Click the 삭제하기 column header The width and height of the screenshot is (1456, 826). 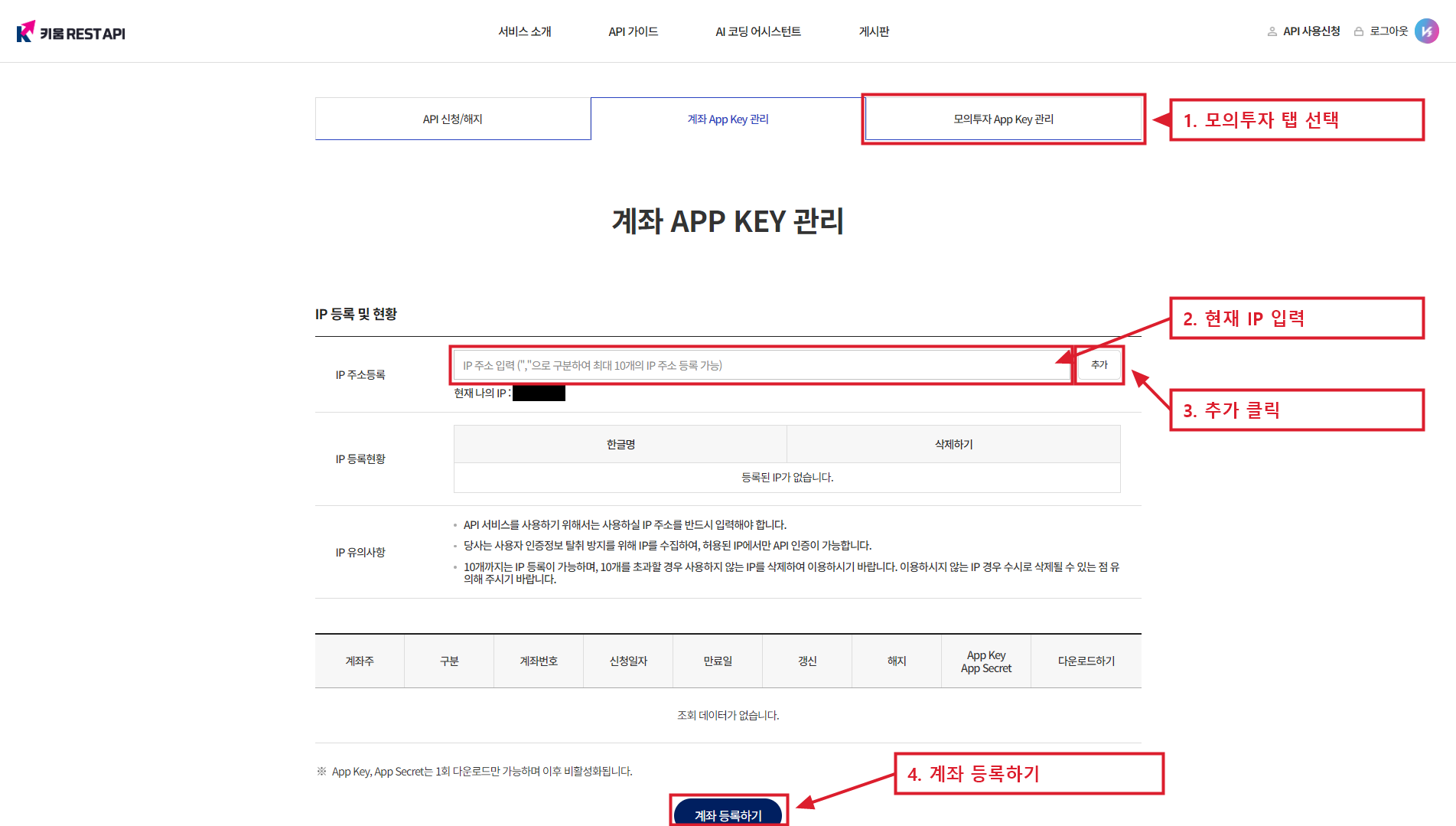(x=953, y=444)
